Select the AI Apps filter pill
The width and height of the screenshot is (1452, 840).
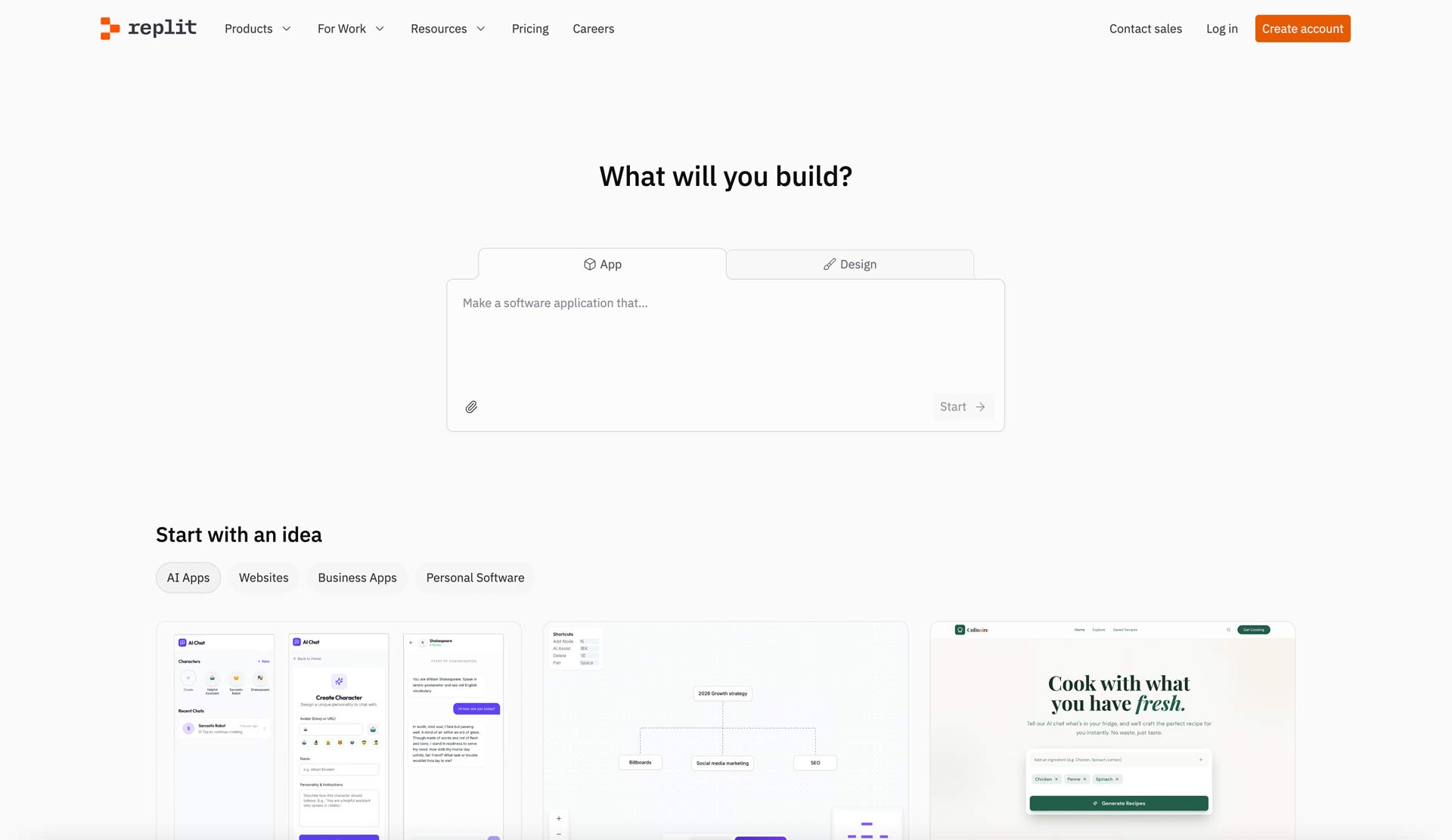point(188,577)
